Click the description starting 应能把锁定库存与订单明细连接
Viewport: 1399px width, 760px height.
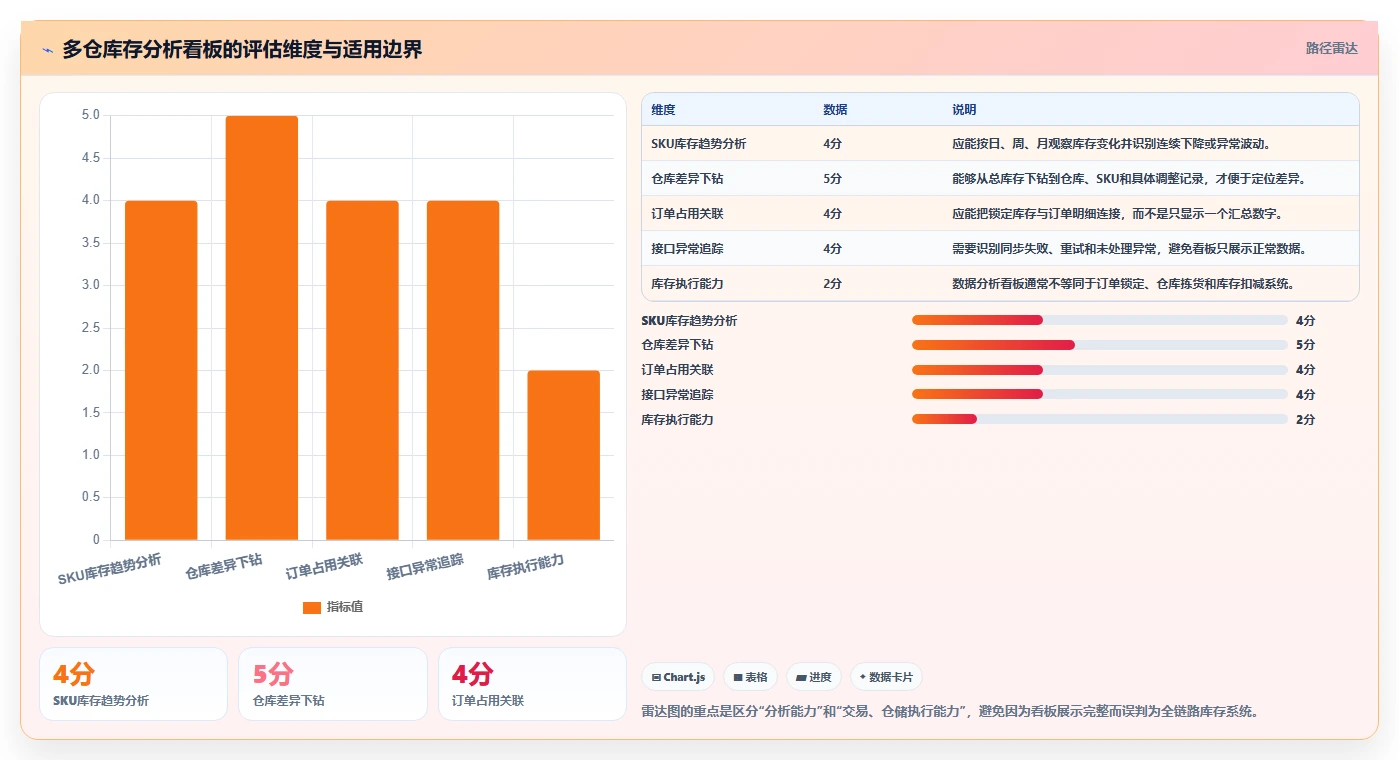pos(1117,214)
